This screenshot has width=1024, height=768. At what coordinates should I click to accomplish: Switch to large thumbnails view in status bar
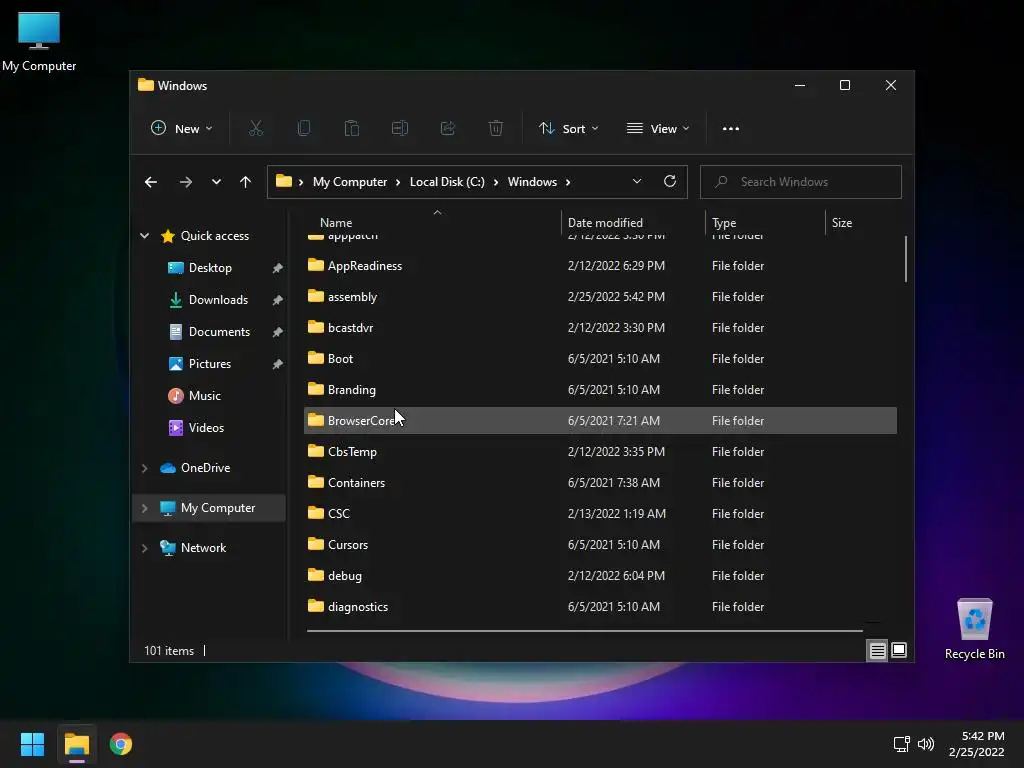click(x=899, y=650)
